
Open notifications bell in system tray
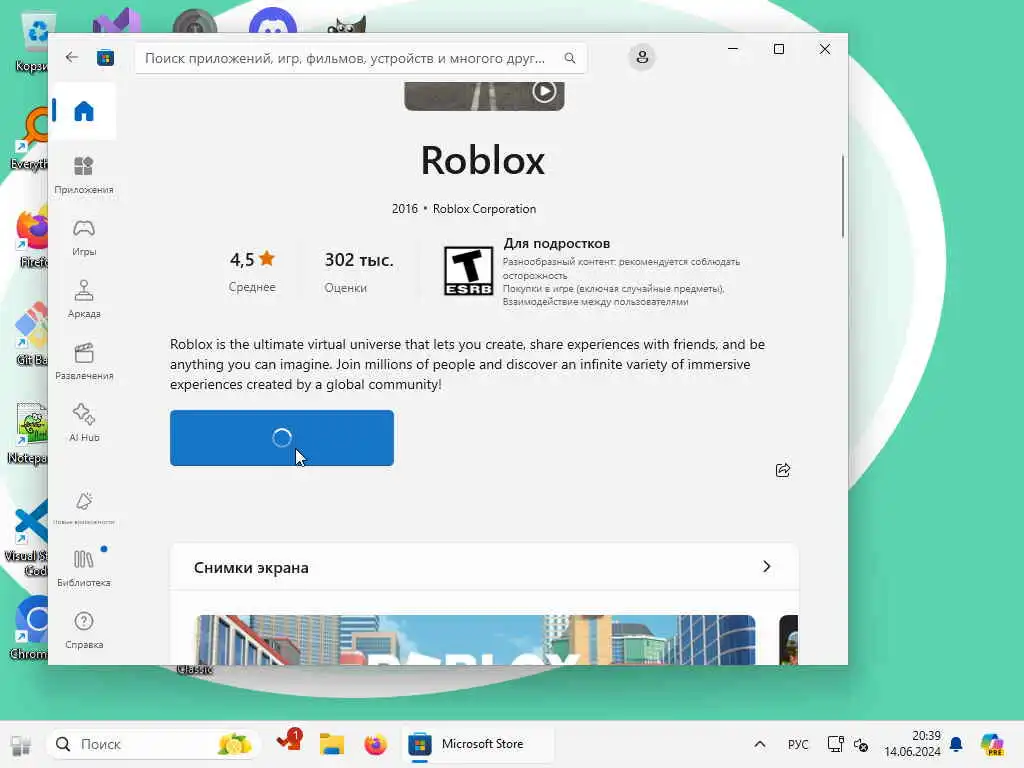point(956,744)
